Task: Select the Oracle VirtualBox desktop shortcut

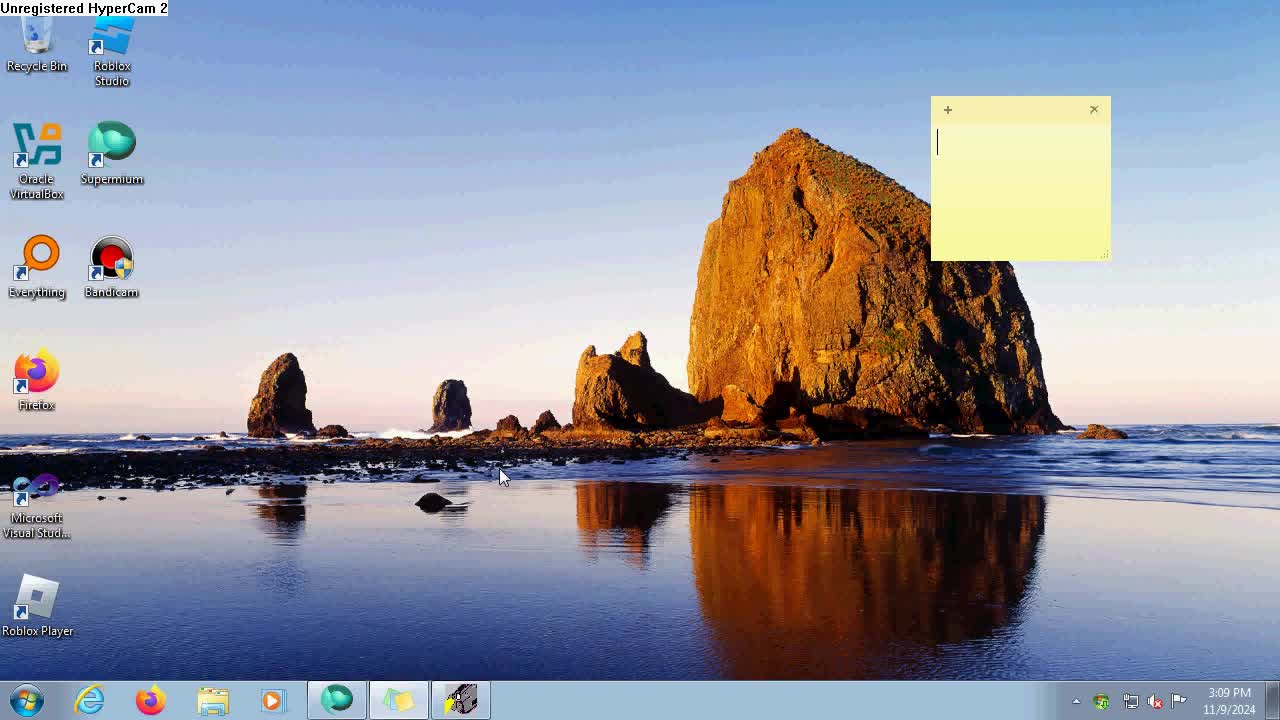Action: [37, 161]
